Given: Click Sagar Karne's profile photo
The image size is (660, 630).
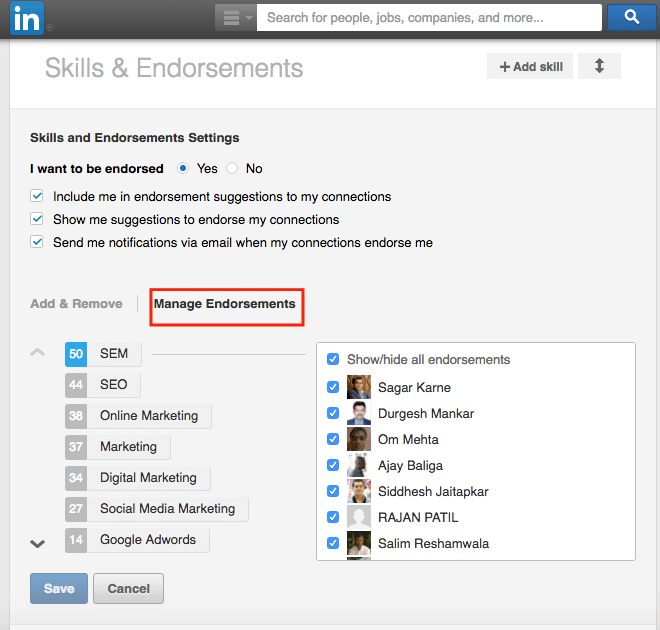Looking at the screenshot, I should [x=359, y=387].
